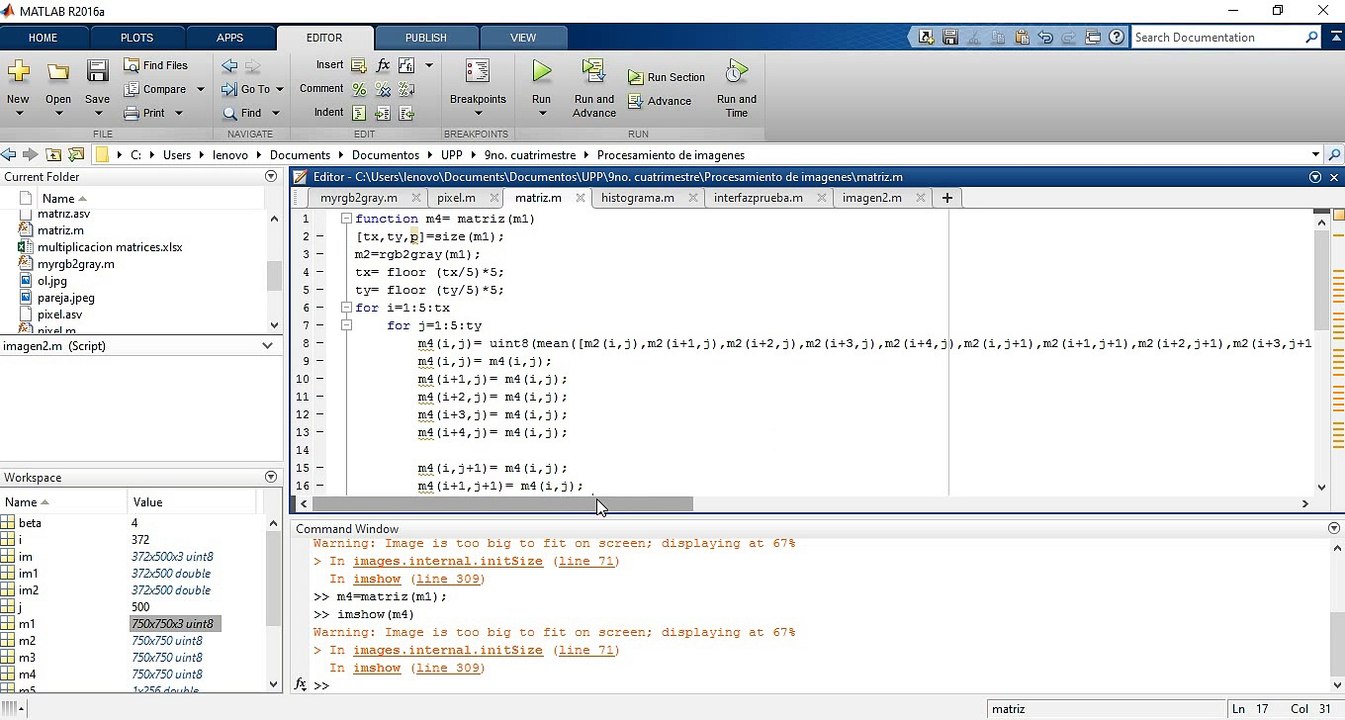This screenshot has height=720, width=1345.
Task: Switch to APPS ribbon tab
Action: (x=230, y=38)
